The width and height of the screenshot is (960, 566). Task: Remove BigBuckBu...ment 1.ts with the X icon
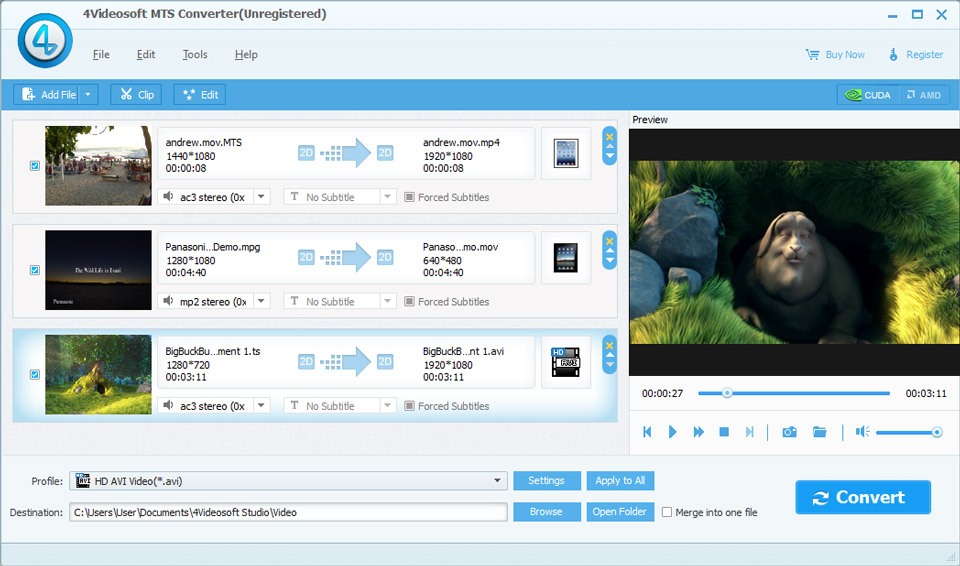(x=609, y=345)
